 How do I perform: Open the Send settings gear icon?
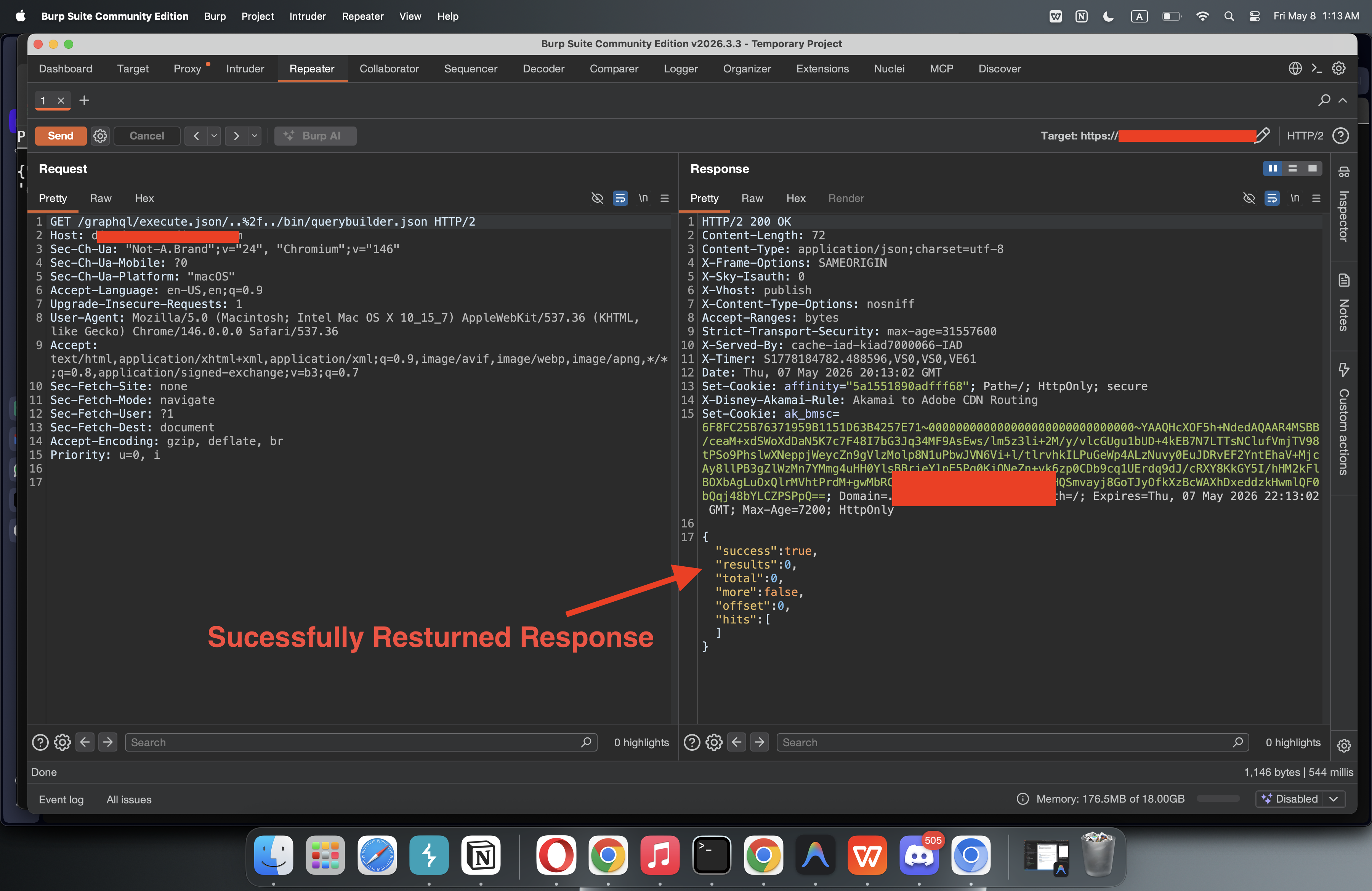[x=100, y=136]
